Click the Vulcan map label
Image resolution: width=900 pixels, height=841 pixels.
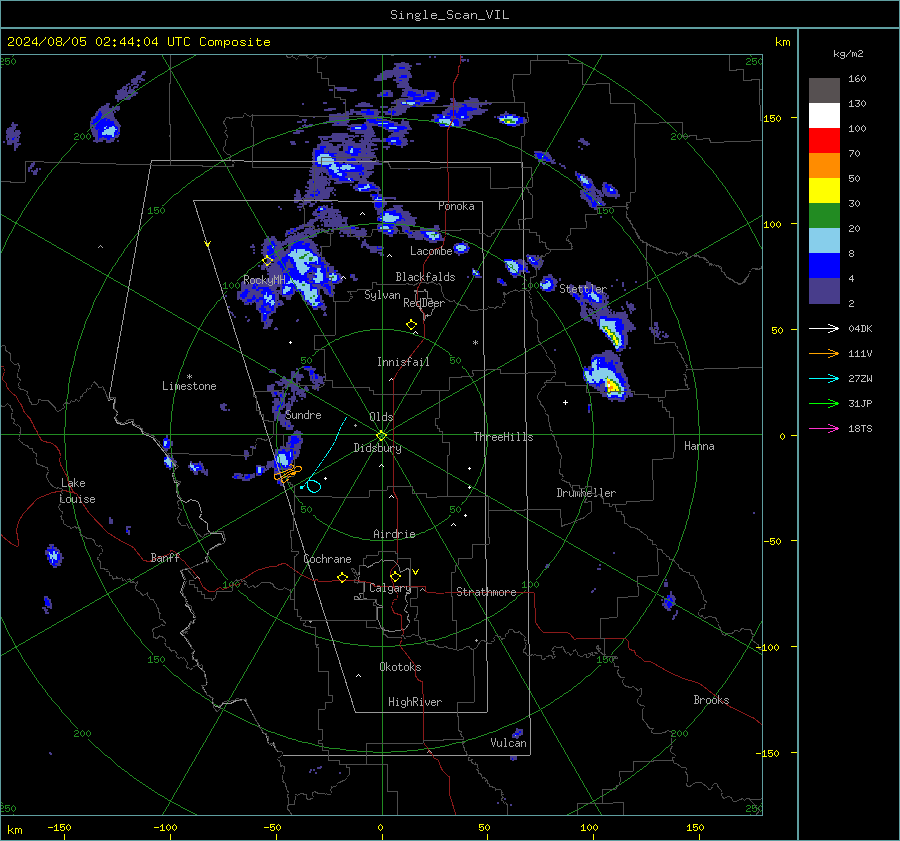[x=508, y=743]
